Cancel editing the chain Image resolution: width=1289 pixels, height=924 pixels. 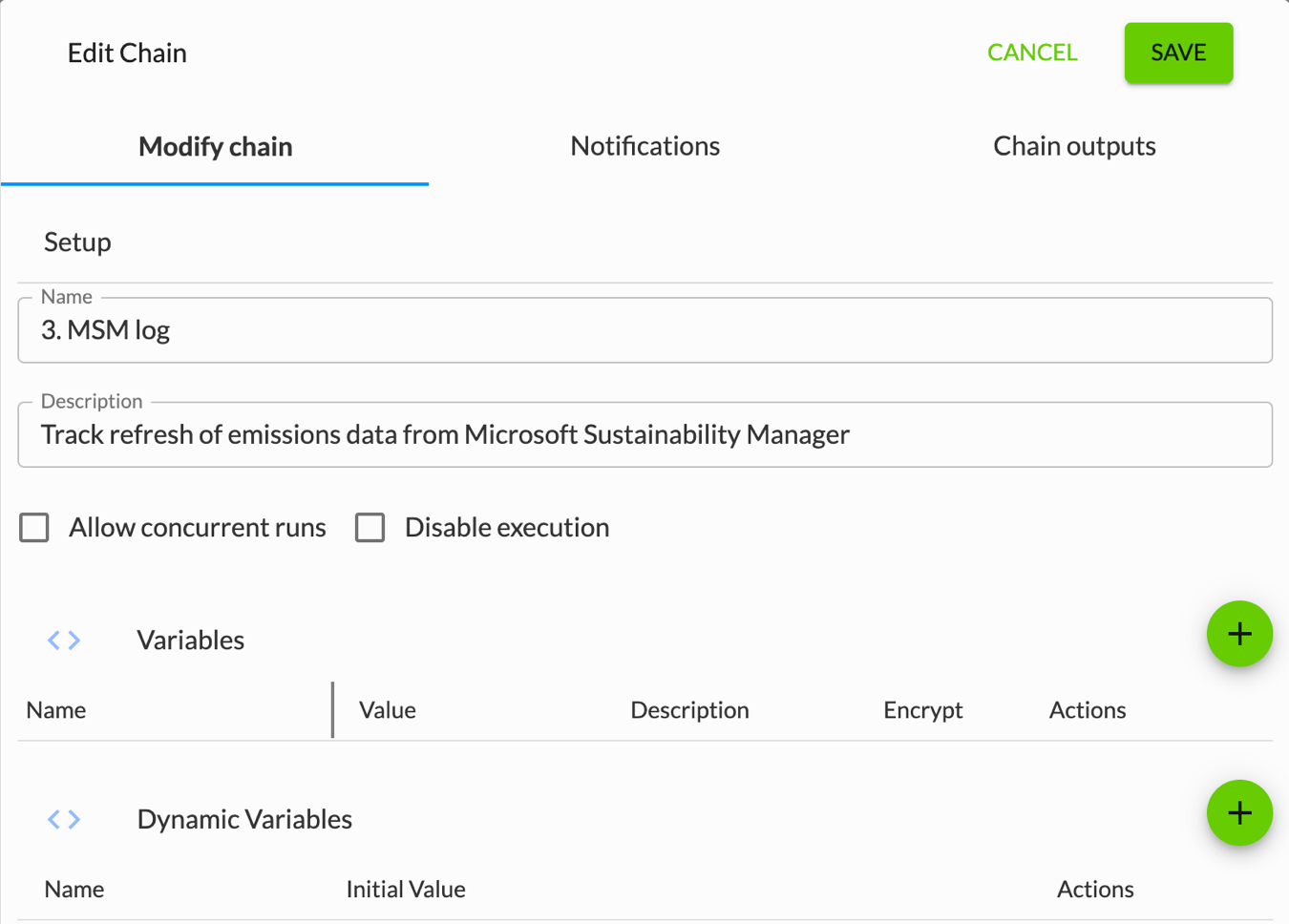coord(1031,52)
